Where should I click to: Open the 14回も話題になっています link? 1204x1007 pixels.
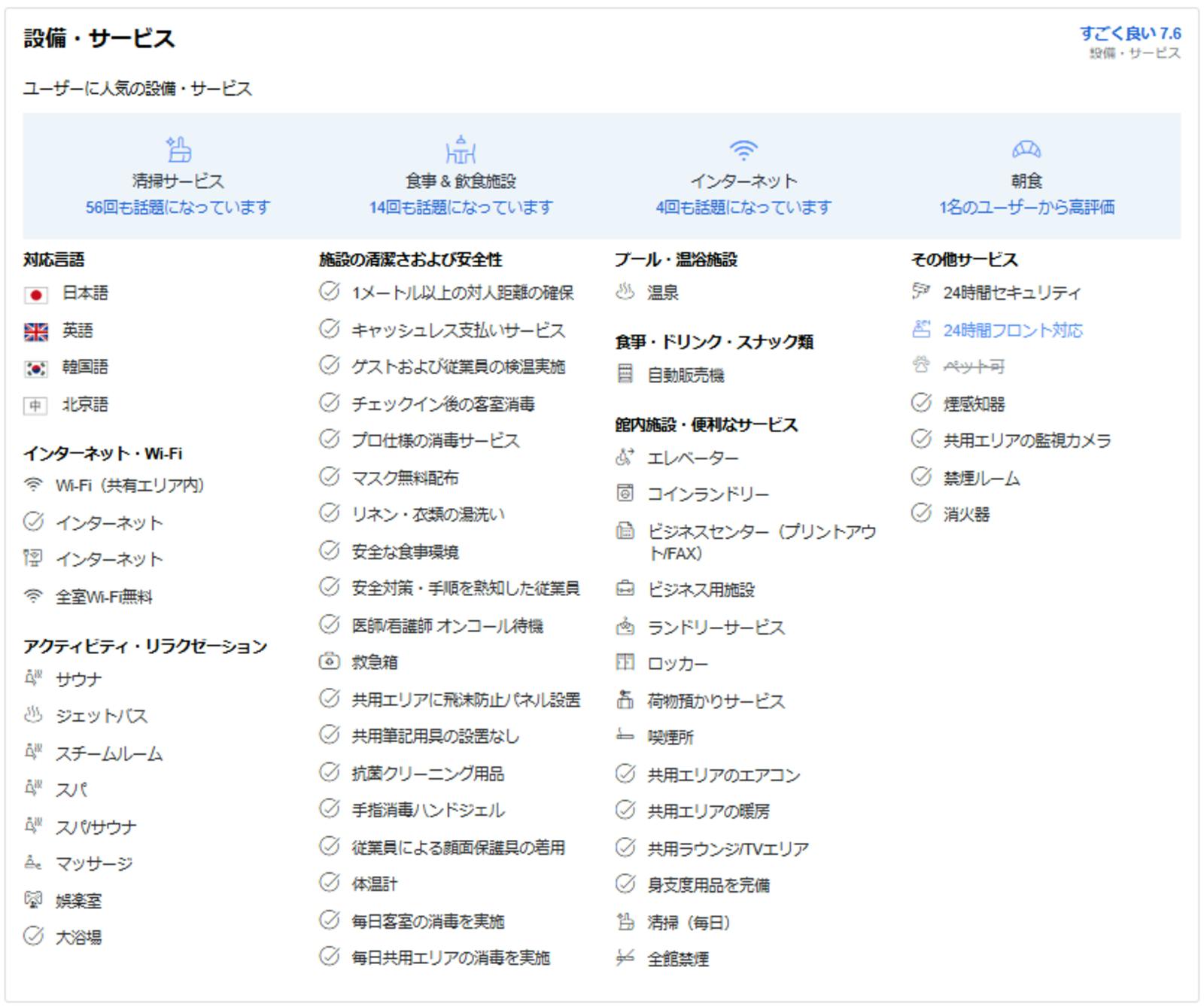(x=461, y=207)
